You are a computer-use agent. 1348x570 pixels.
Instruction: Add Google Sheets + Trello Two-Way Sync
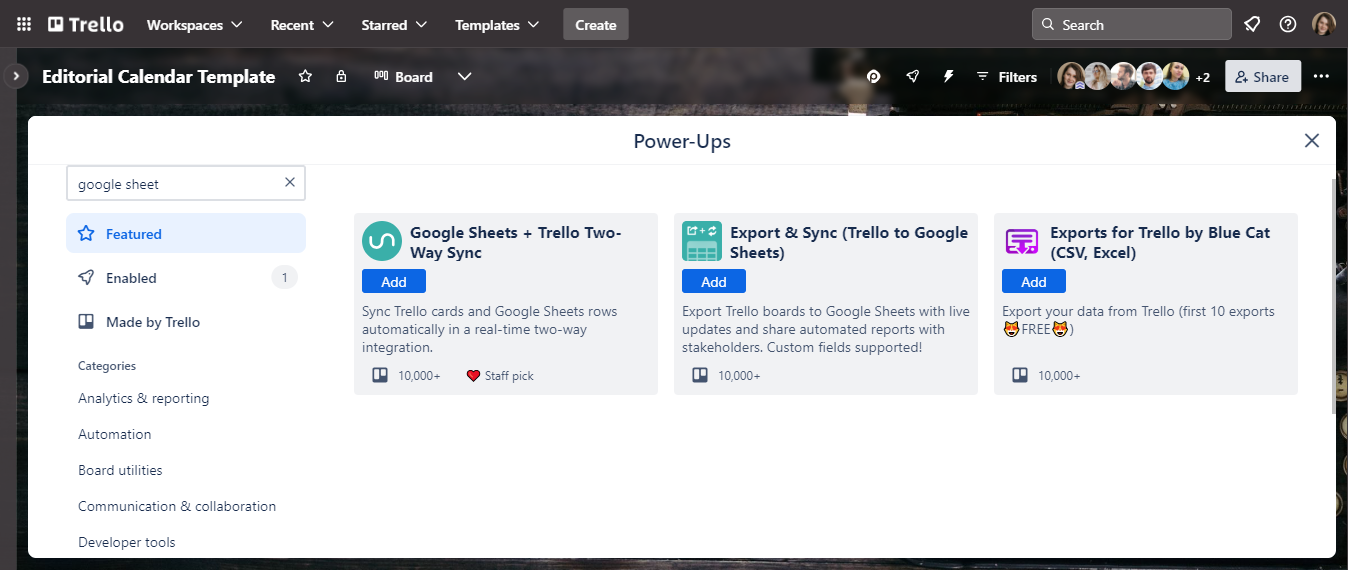click(394, 282)
